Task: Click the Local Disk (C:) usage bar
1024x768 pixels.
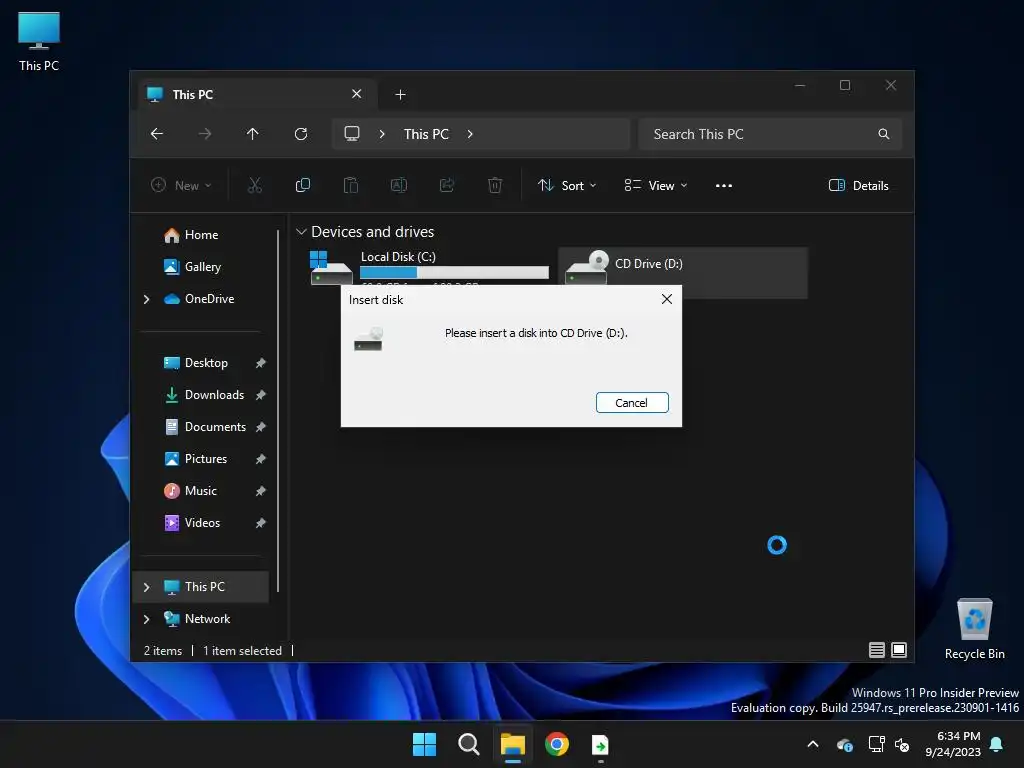Action: click(x=454, y=272)
